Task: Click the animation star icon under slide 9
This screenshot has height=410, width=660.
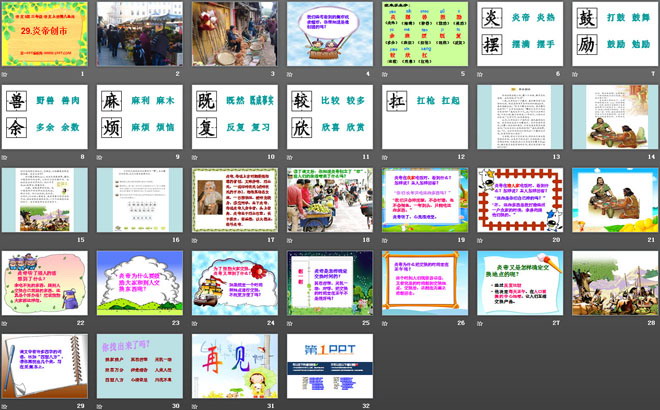Action: [x=101, y=158]
